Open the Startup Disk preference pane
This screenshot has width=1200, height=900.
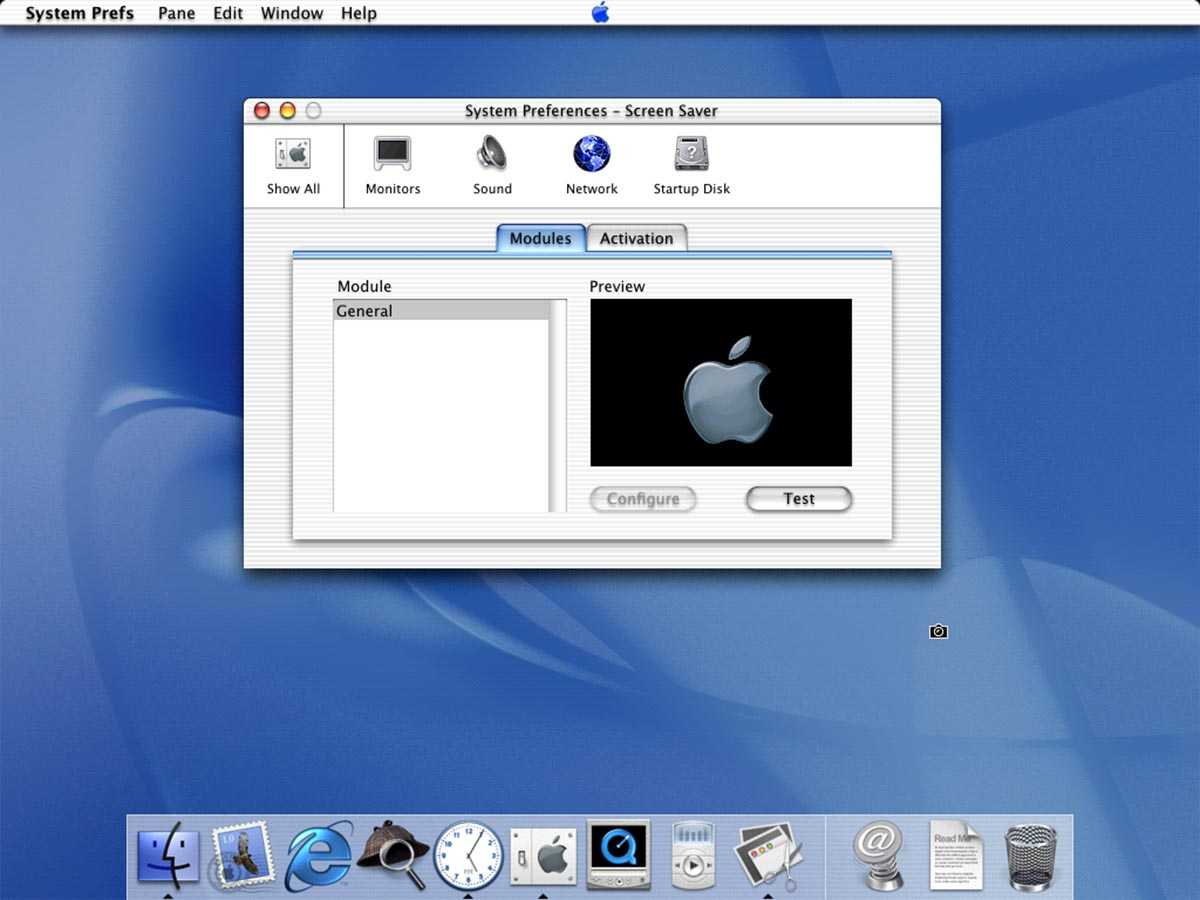pyautogui.click(x=692, y=166)
